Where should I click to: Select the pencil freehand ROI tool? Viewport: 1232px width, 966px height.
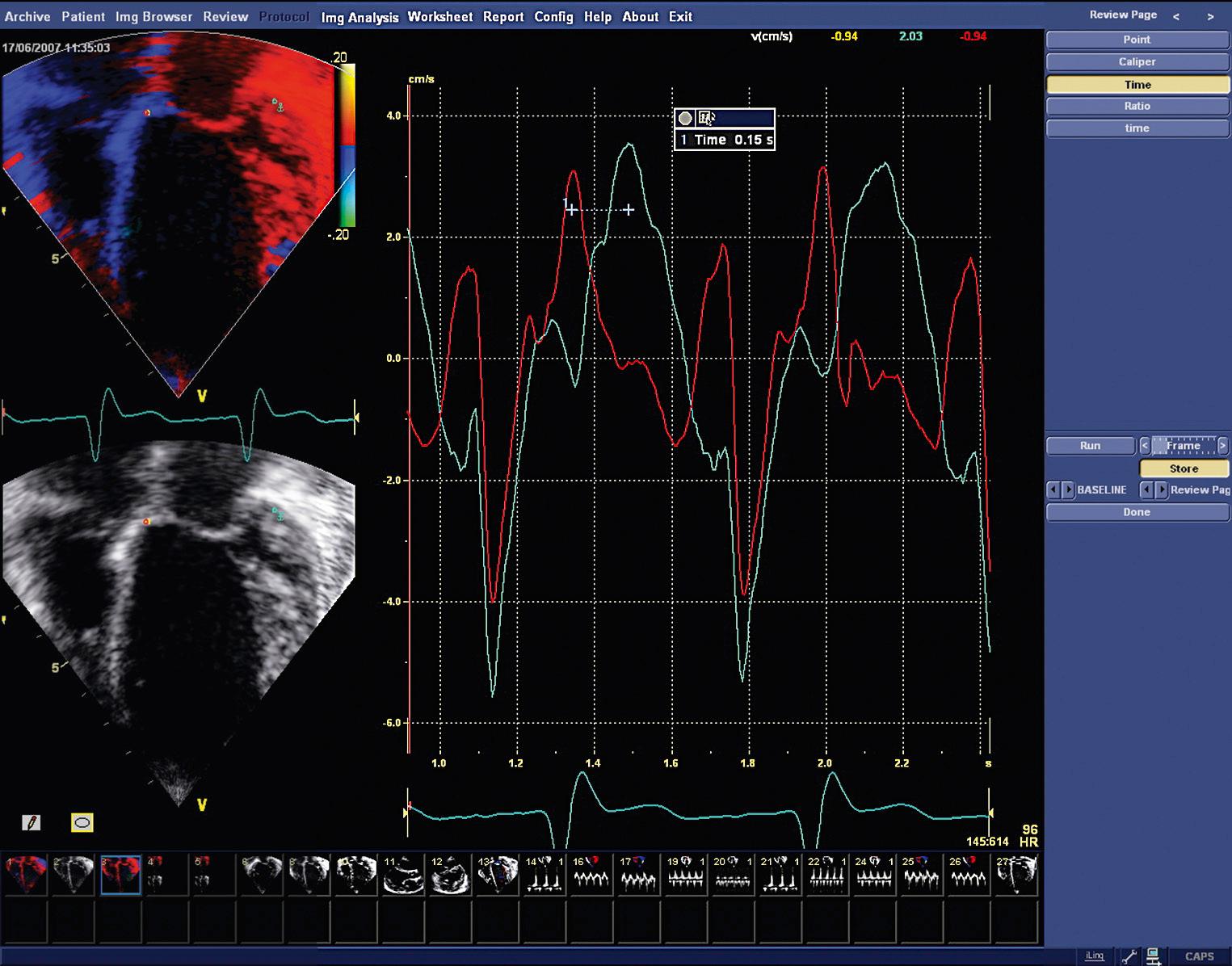point(32,822)
